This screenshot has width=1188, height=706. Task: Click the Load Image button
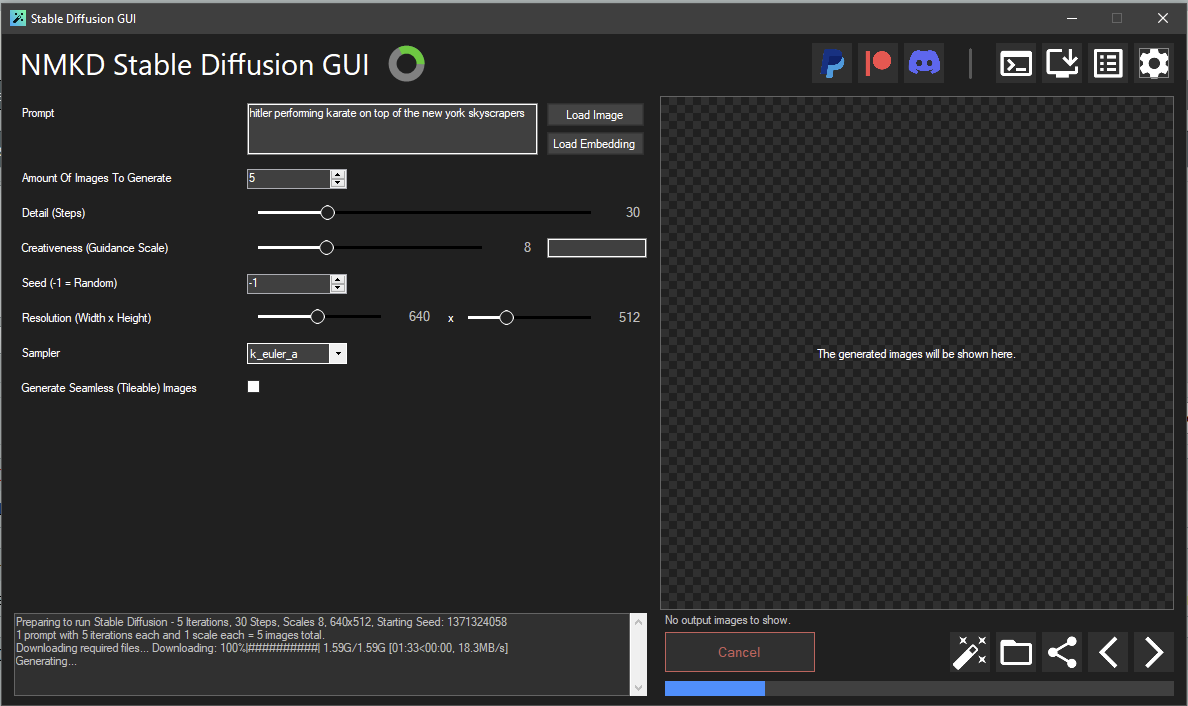[595, 114]
